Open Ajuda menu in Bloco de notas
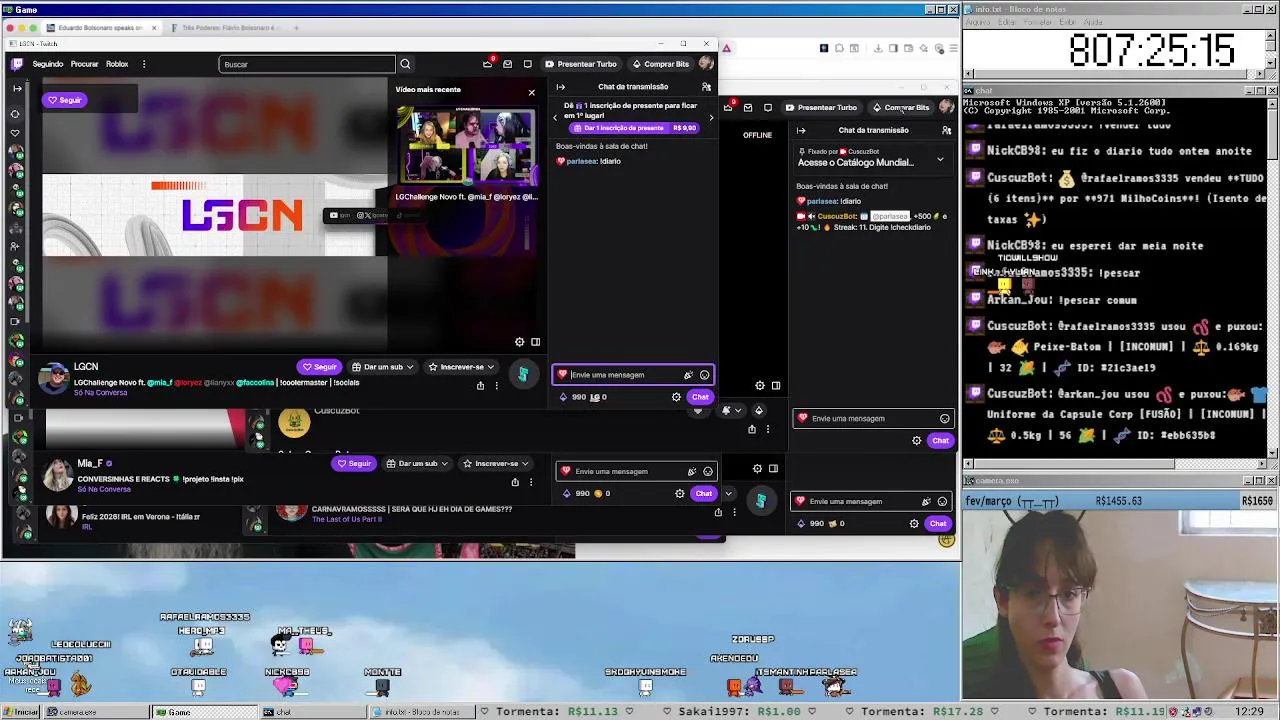The image size is (1280, 720). click(1094, 21)
